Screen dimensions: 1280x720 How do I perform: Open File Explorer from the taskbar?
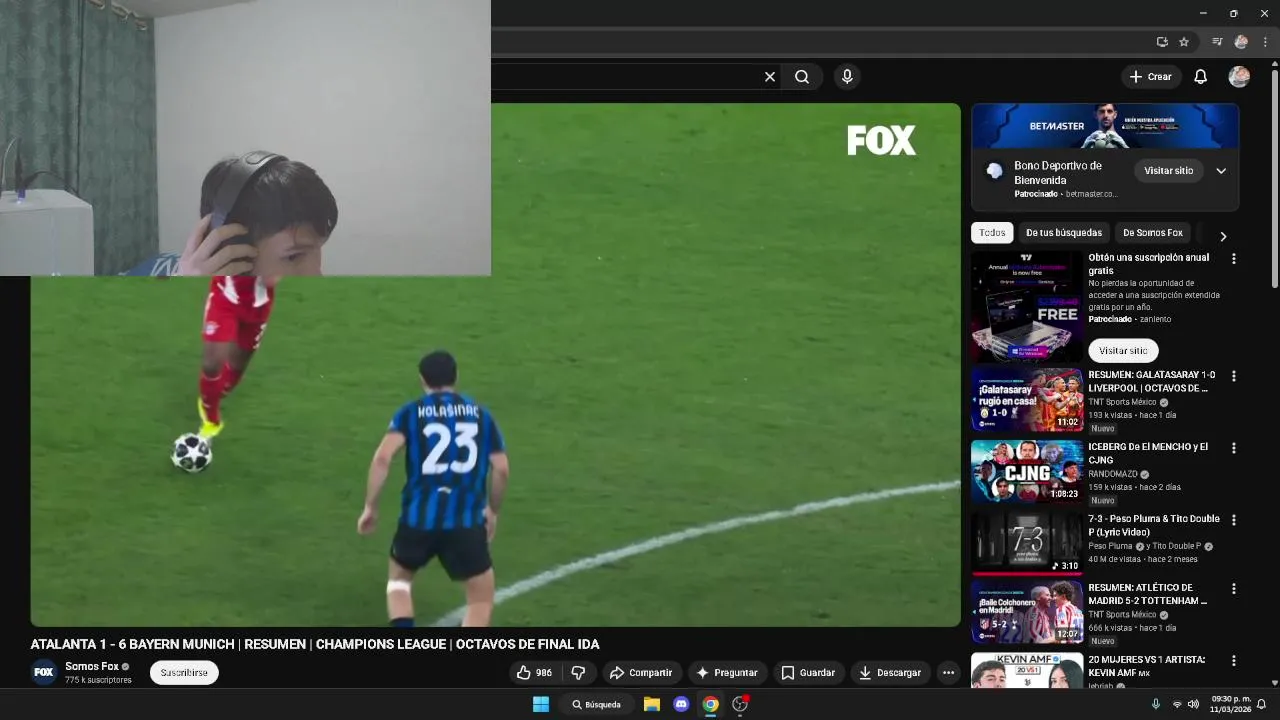click(x=652, y=704)
